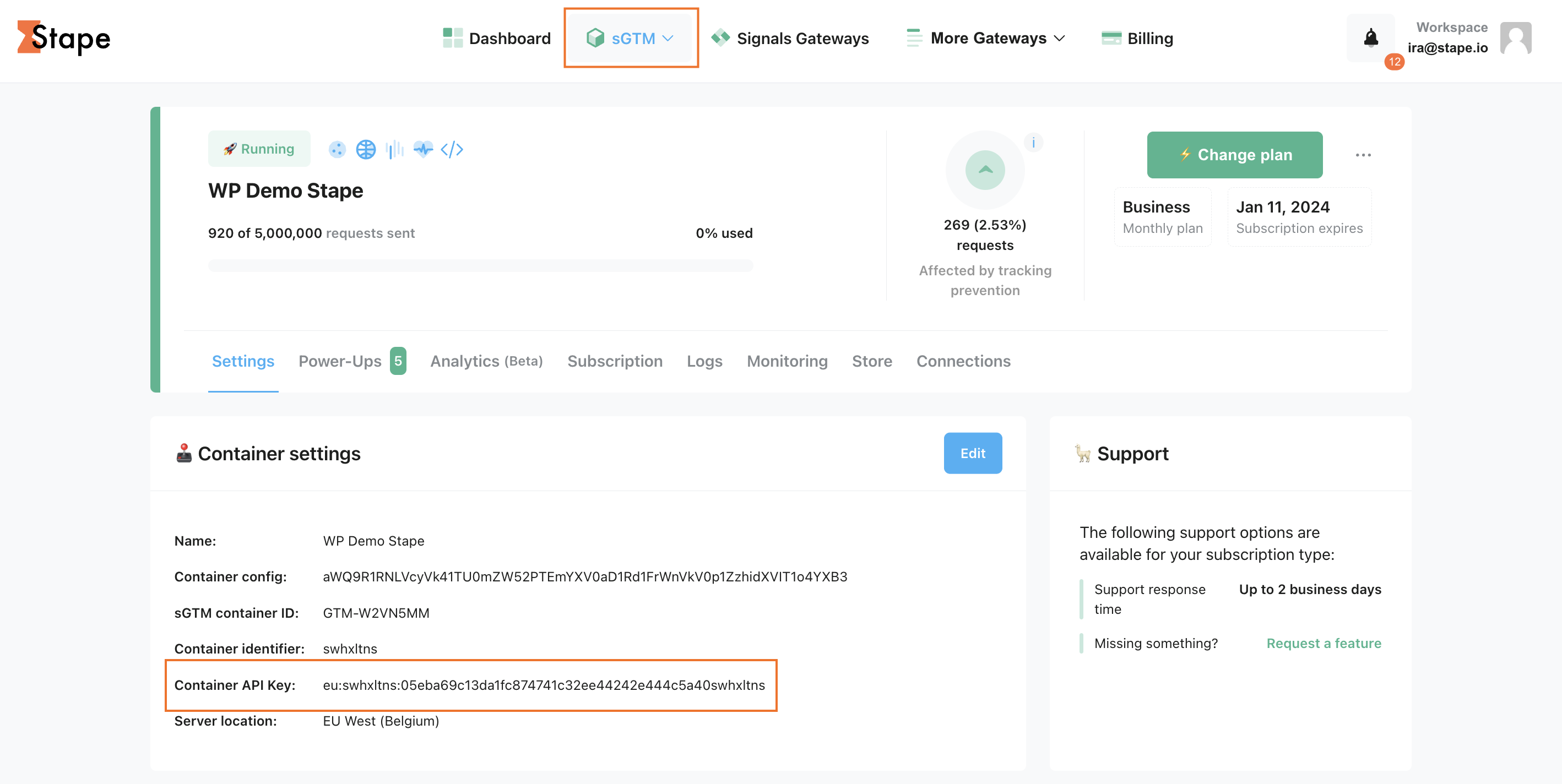This screenshot has height=784, width=1562.
Task: Click the Container config string value
Action: tap(585, 576)
